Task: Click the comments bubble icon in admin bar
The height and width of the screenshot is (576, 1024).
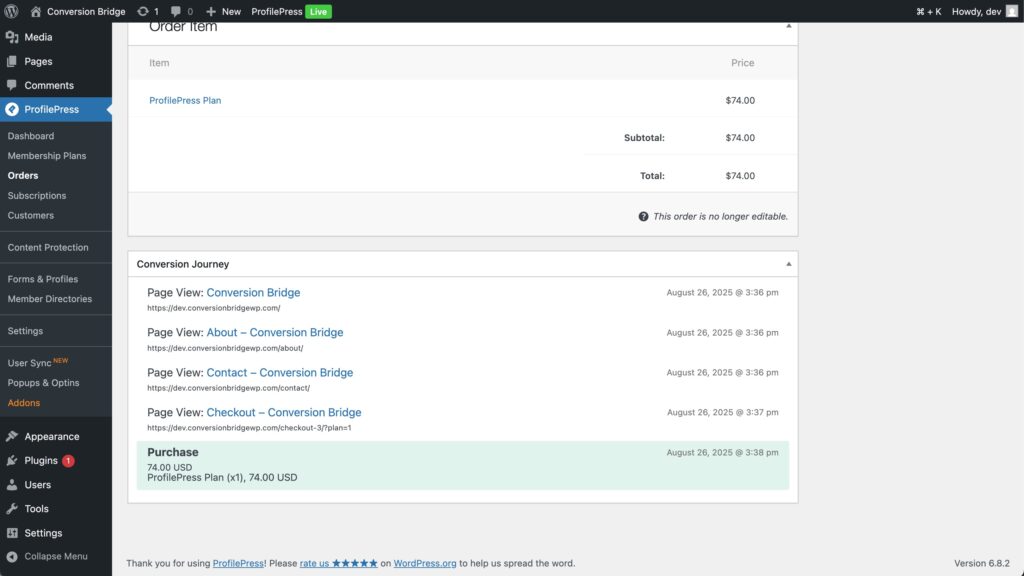Action: click(x=176, y=11)
